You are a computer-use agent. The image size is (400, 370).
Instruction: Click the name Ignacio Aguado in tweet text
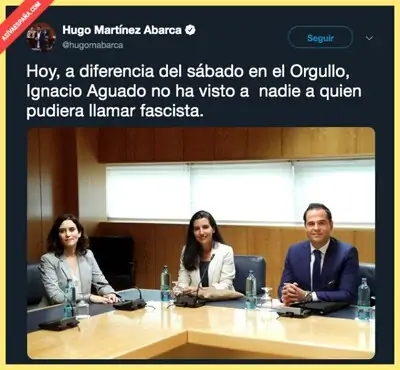(x=84, y=92)
